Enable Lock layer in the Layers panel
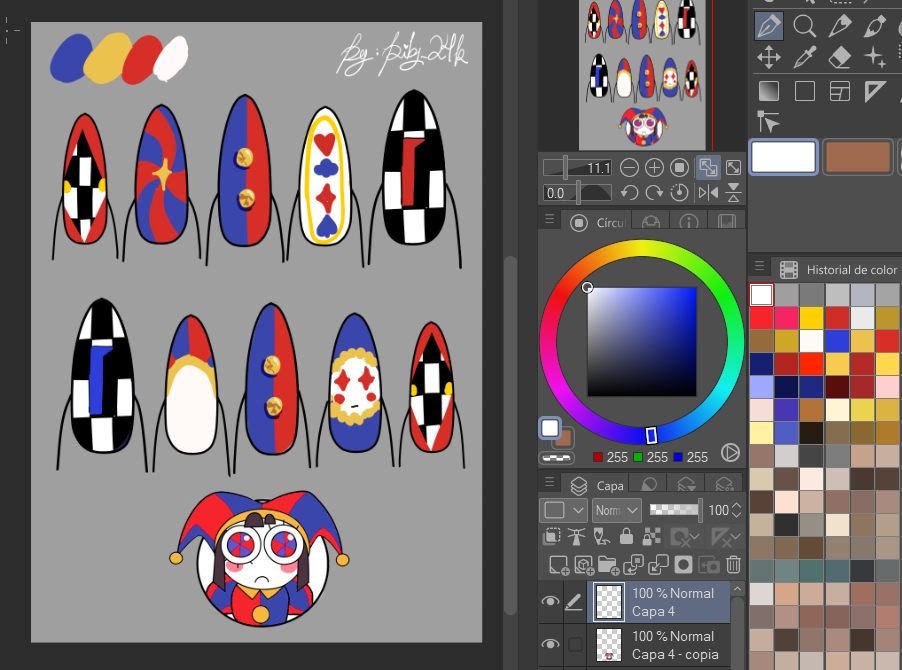Viewport: 902px width, 670px height. click(x=625, y=537)
